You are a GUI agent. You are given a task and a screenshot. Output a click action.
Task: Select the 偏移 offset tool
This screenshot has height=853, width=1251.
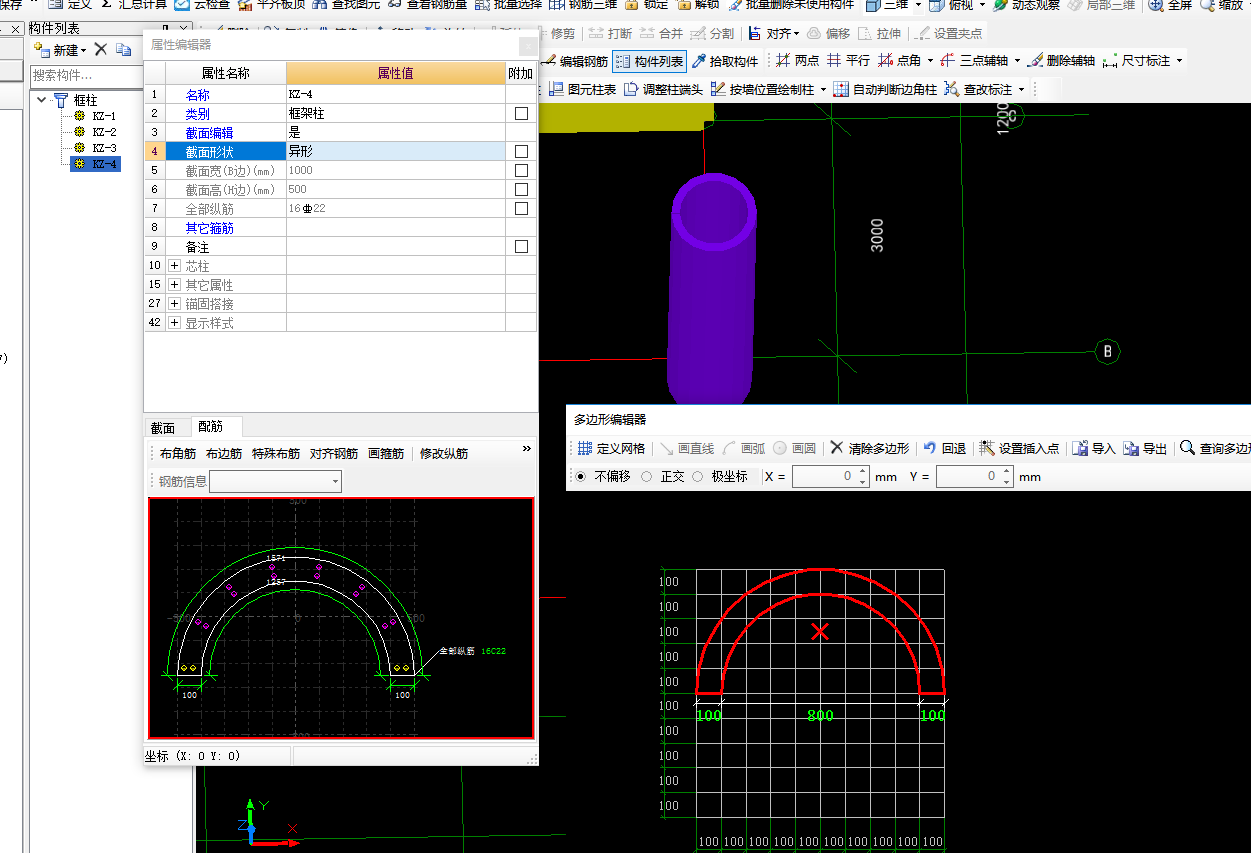pyautogui.click(x=829, y=33)
